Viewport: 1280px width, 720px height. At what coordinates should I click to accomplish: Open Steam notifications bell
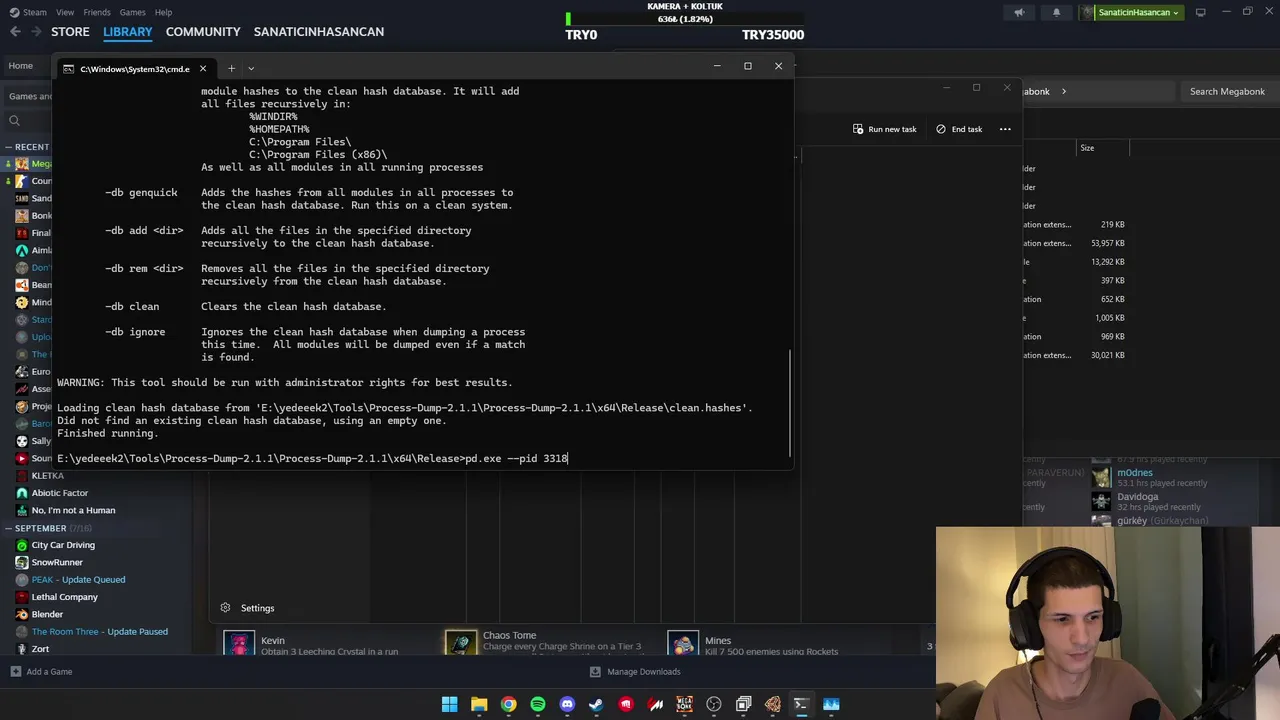pyautogui.click(x=1056, y=12)
